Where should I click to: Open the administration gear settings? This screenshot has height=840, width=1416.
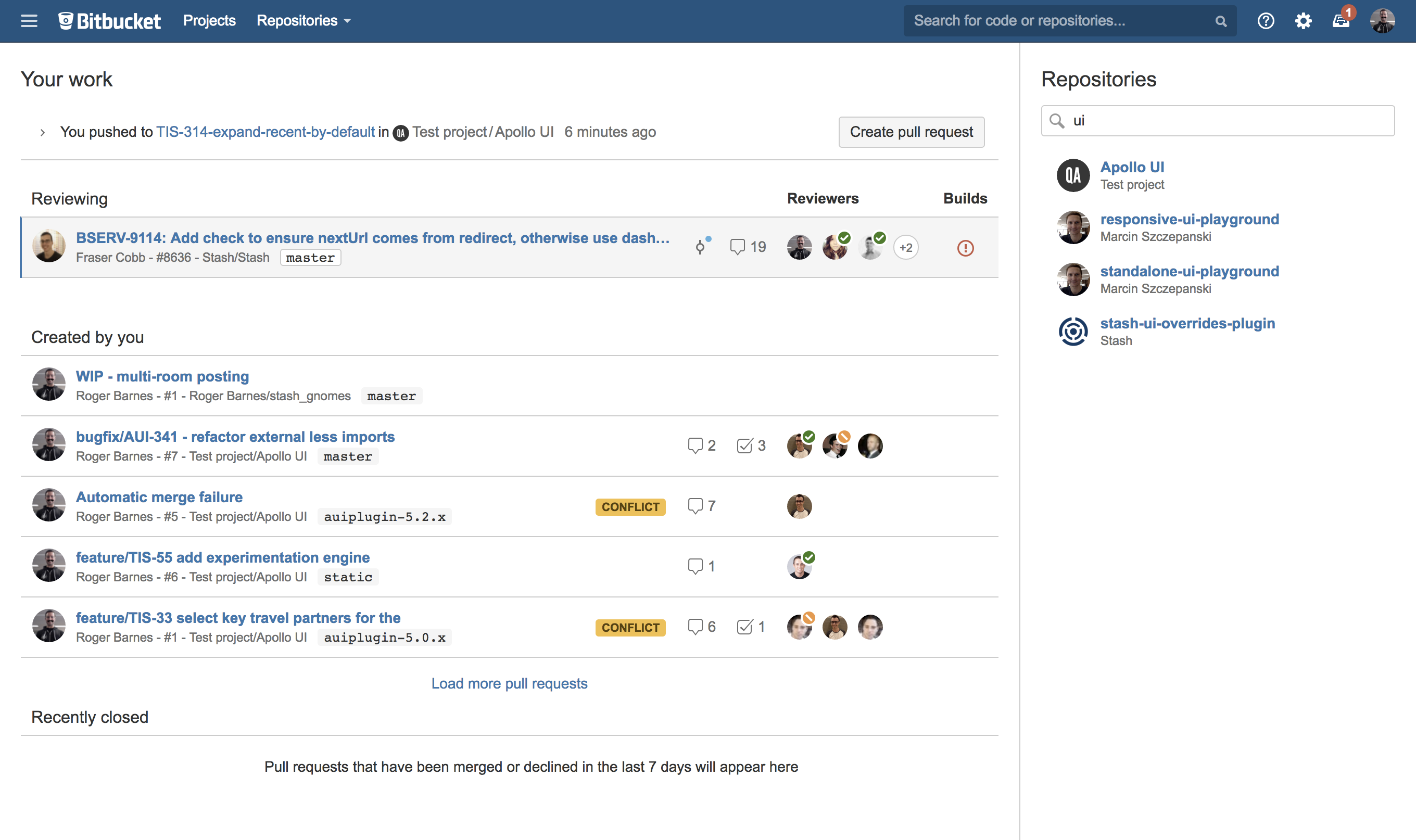pos(1303,21)
